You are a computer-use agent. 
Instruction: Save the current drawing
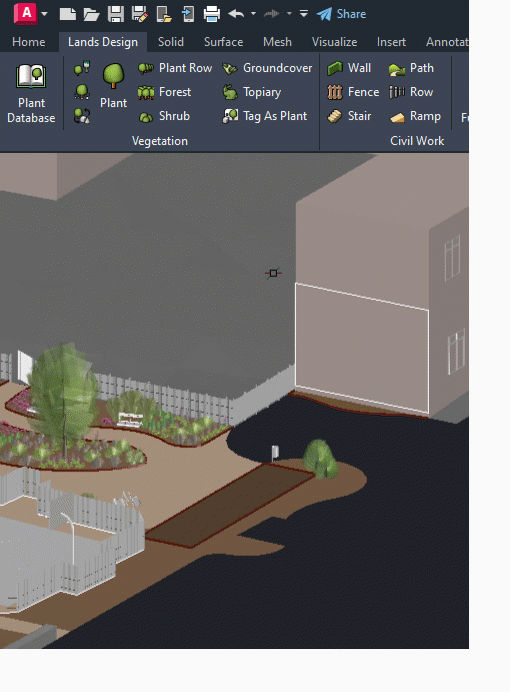pos(116,14)
